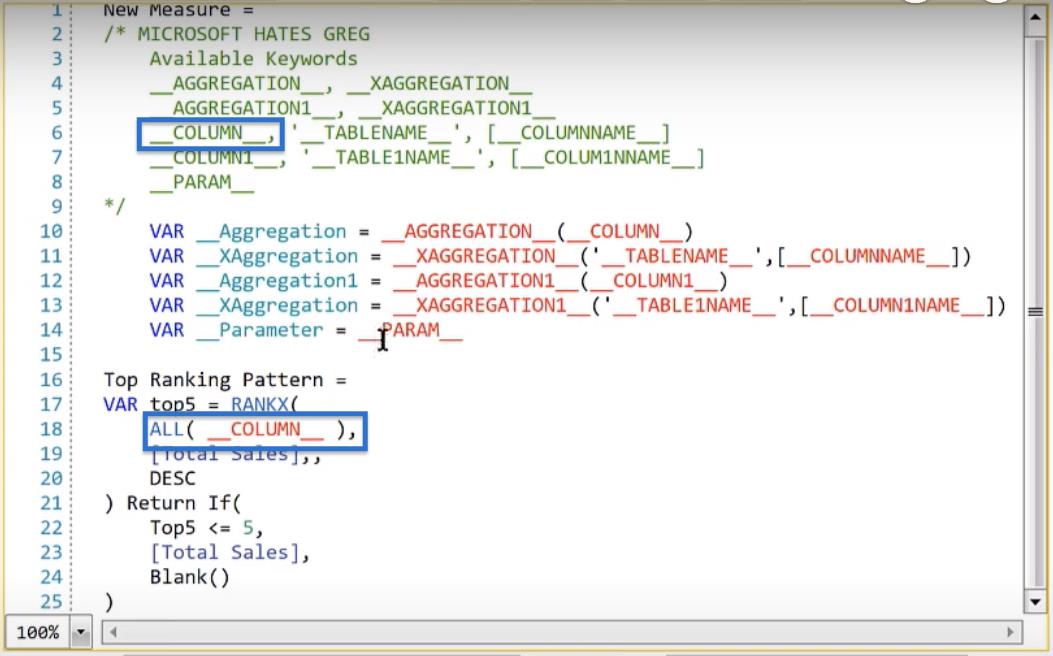The height and width of the screenshot is (656, 1053).
Task: Click the Return keyword on line 21
Action: point(161,504)
